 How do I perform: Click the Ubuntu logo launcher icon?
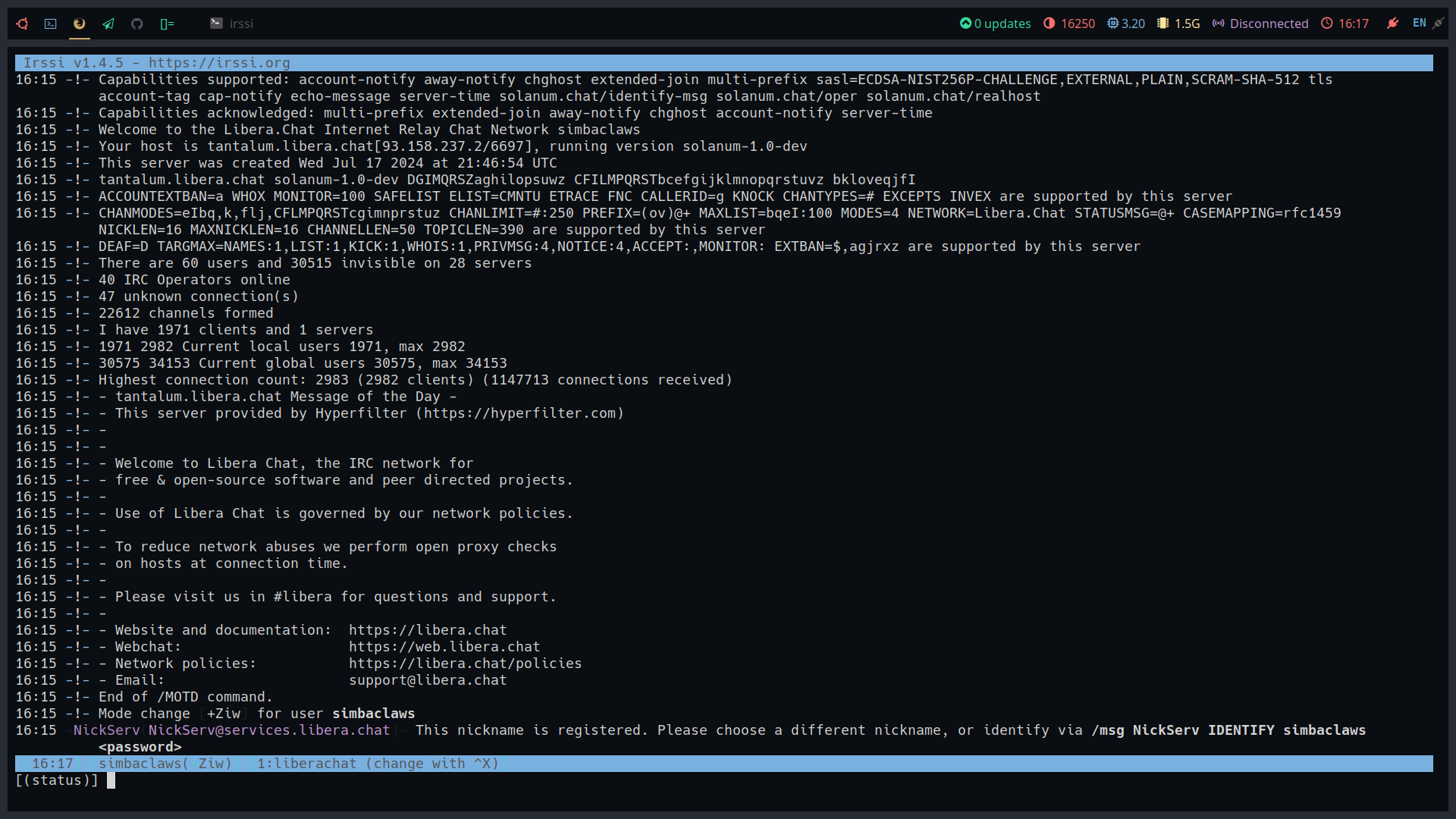[22, 24]
